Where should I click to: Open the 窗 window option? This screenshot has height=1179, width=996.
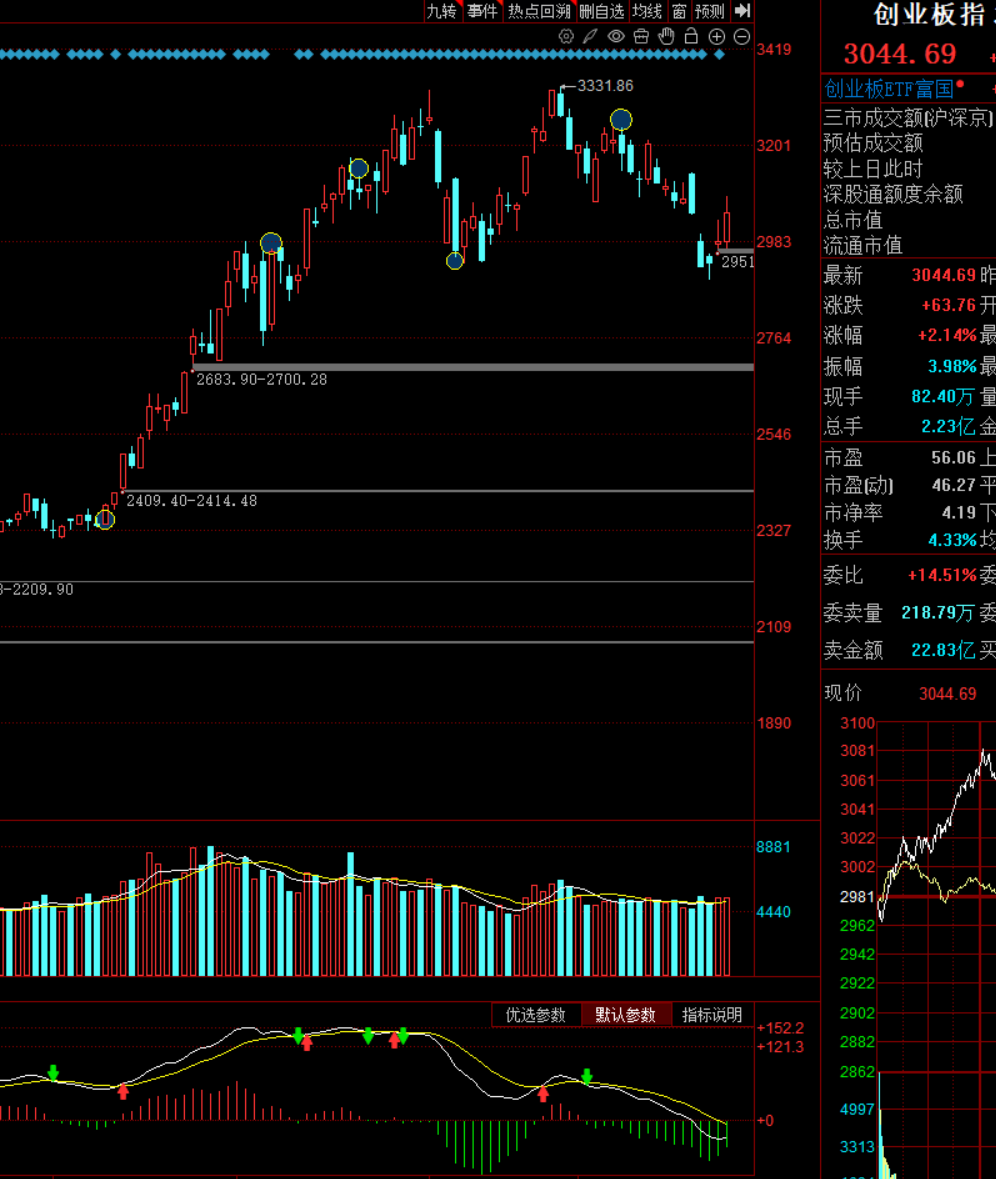tap(679, 11)
